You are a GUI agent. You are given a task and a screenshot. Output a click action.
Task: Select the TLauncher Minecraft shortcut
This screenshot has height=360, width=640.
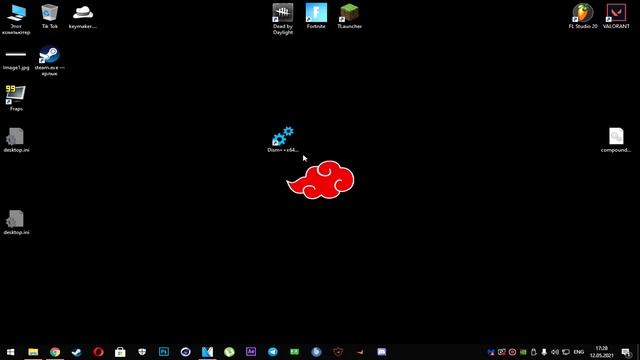pos(349,16)
